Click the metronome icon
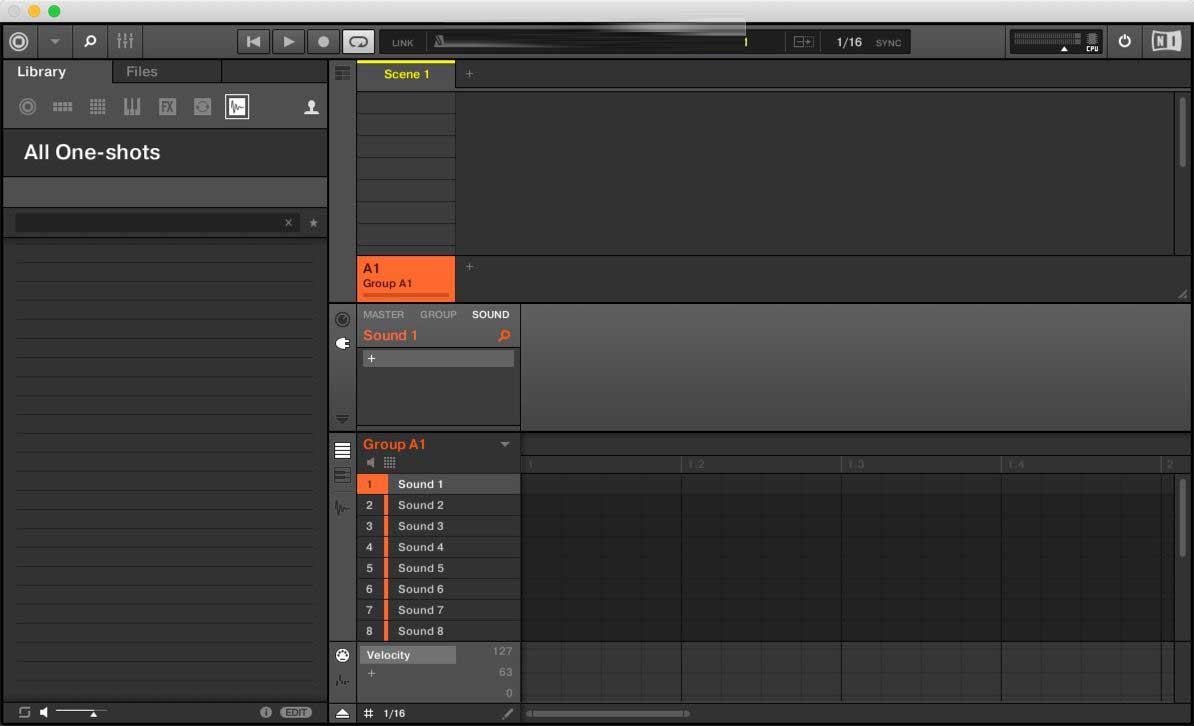 (x=439, y=41)
